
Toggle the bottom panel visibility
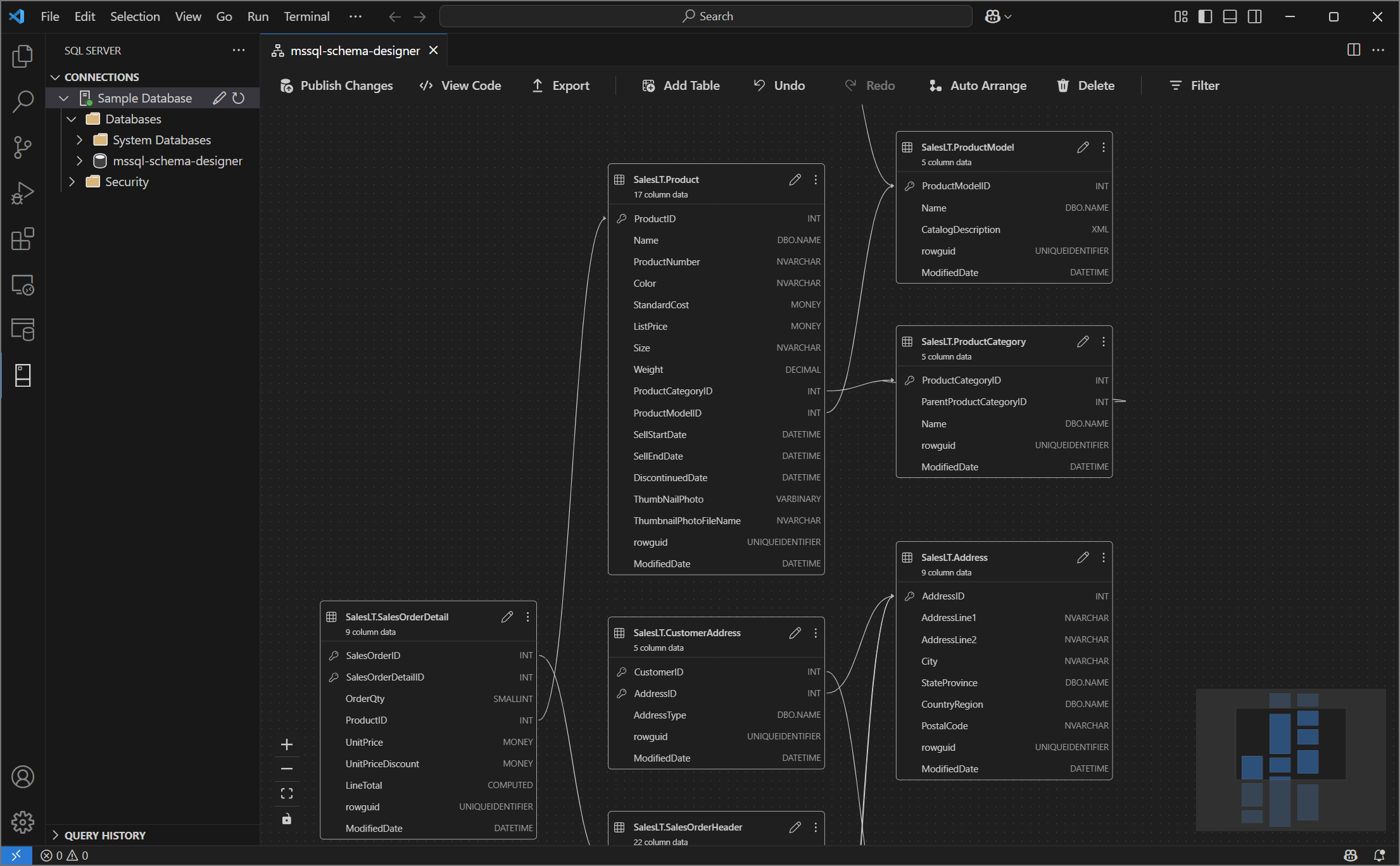point(1229,16)
